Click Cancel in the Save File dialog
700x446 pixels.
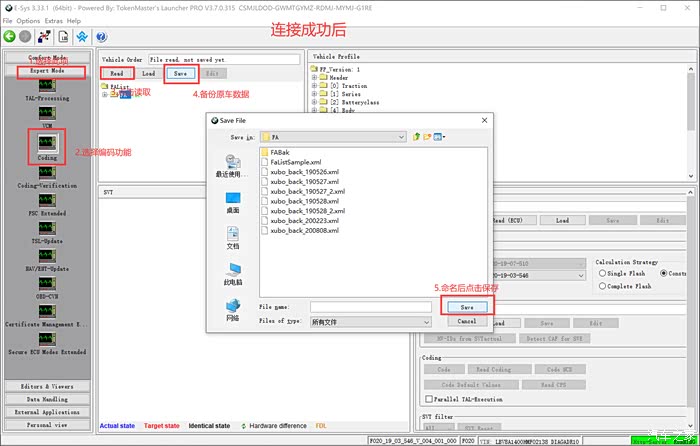point(466,322)
